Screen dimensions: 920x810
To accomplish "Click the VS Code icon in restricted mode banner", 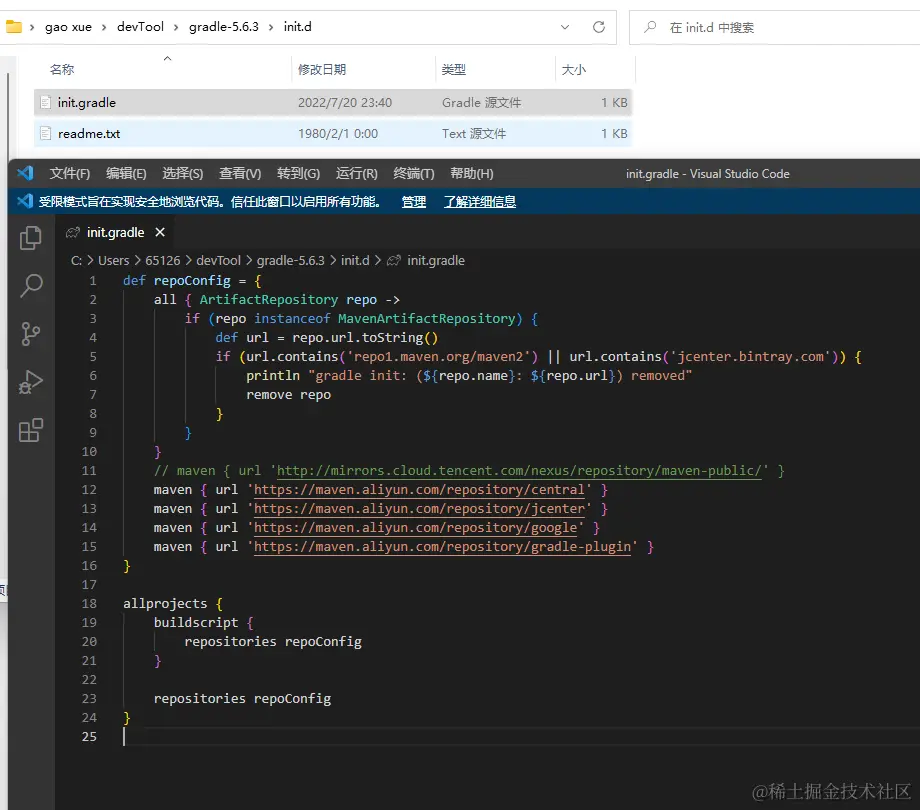I will pyautogui.click(x=25, y=201).
